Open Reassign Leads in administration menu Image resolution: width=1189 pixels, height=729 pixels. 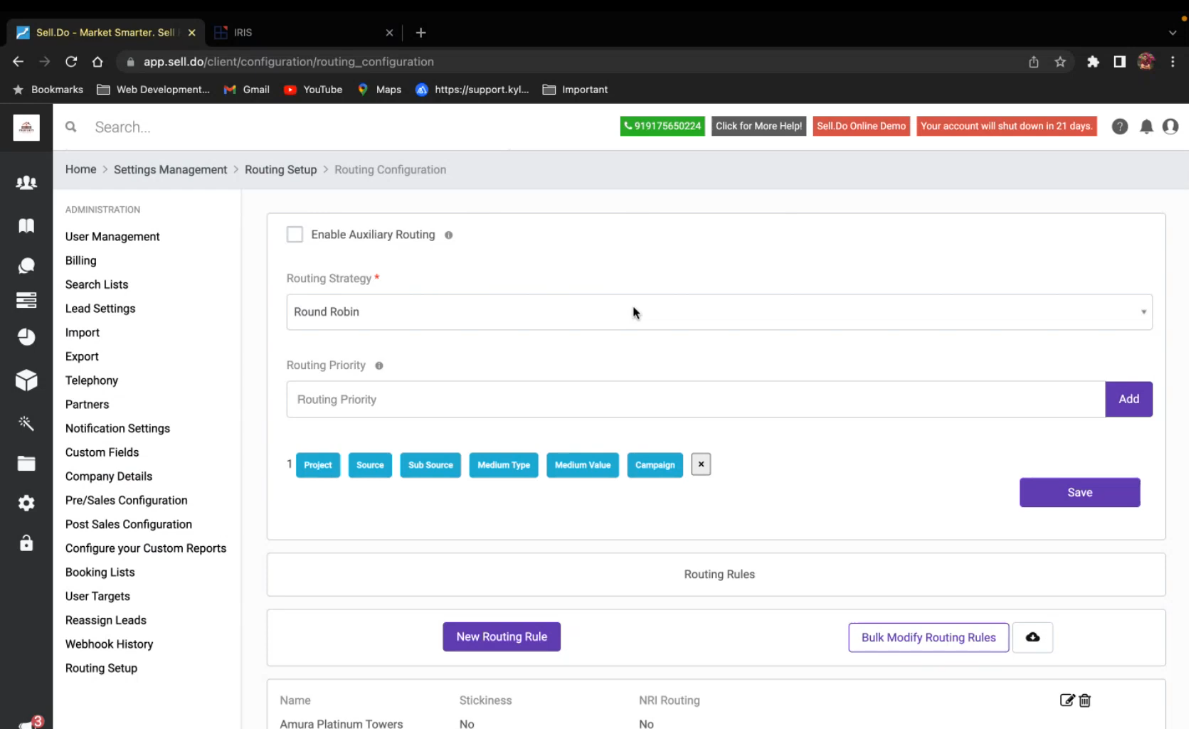point(105,621)
